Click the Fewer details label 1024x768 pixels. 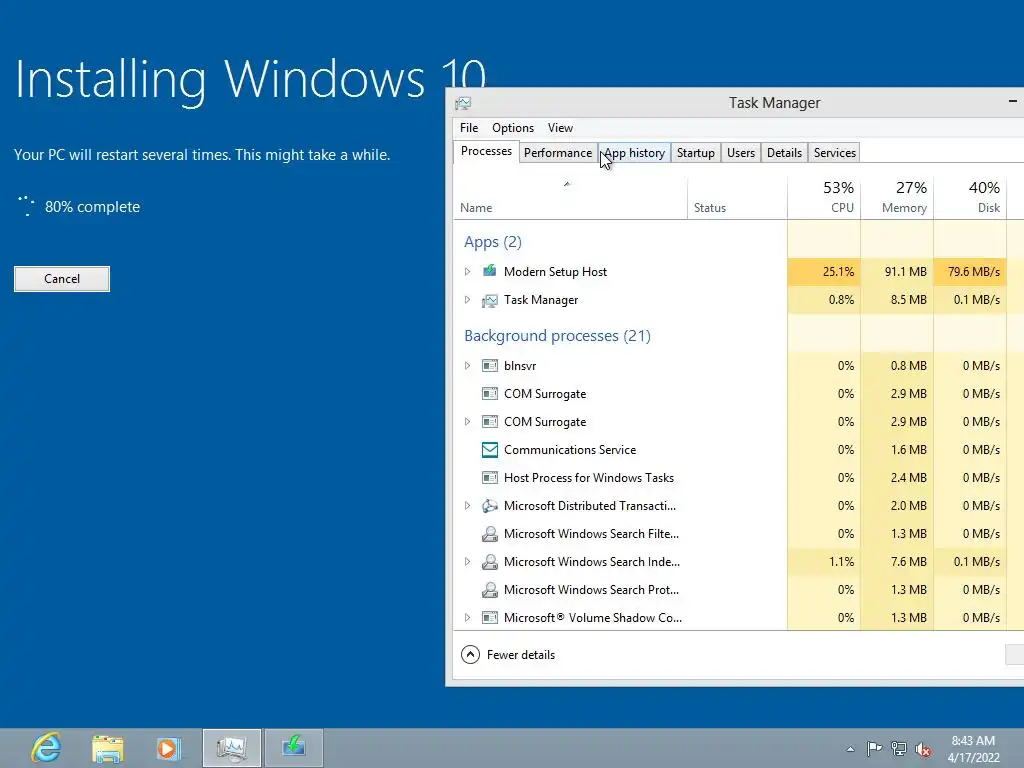(x=520, y=655)
